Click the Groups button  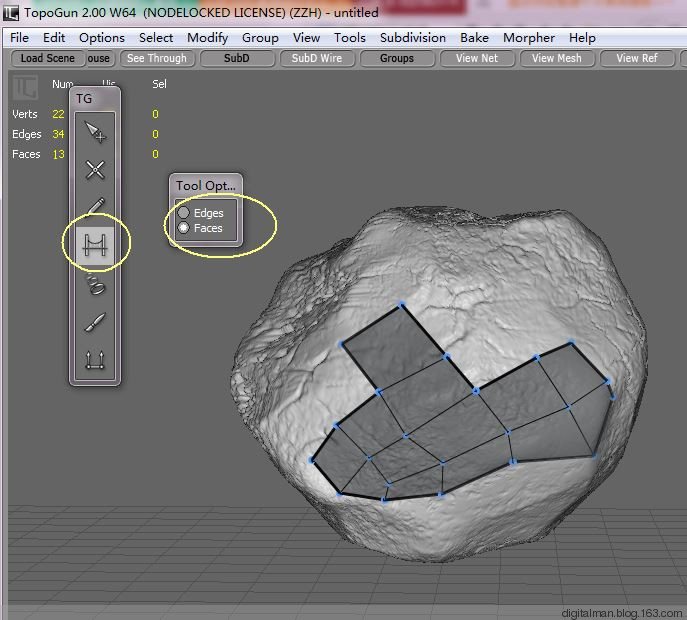pos(396,58)
